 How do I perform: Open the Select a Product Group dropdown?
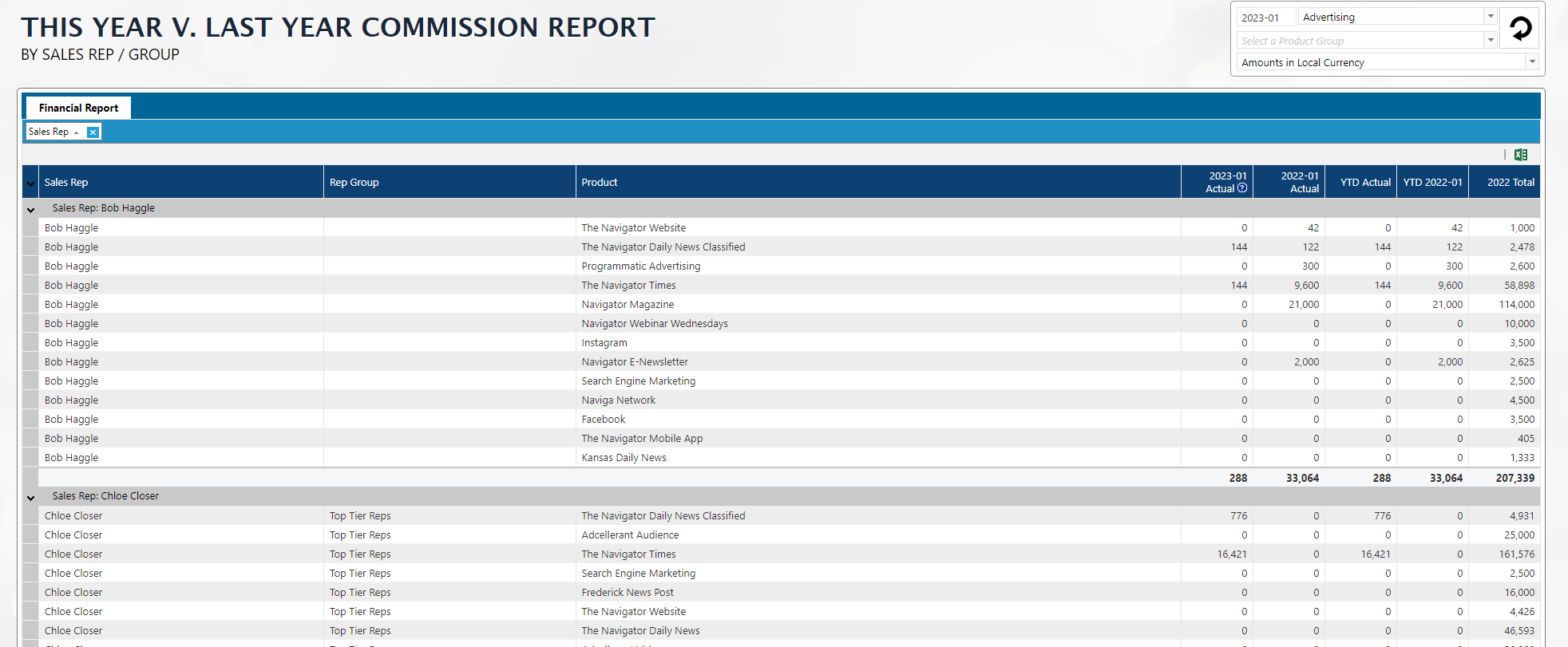pyautogui.click(x=1490, y=40)
